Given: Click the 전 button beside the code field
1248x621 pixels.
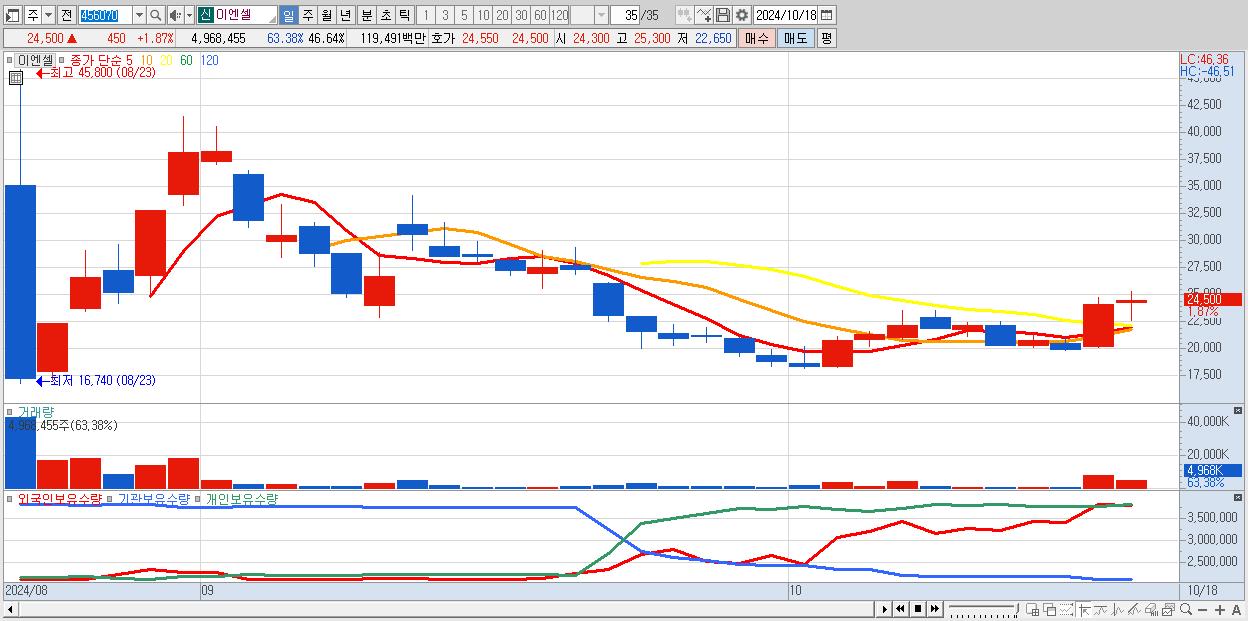Looking at the screenshot, I should tap(66, 15).
